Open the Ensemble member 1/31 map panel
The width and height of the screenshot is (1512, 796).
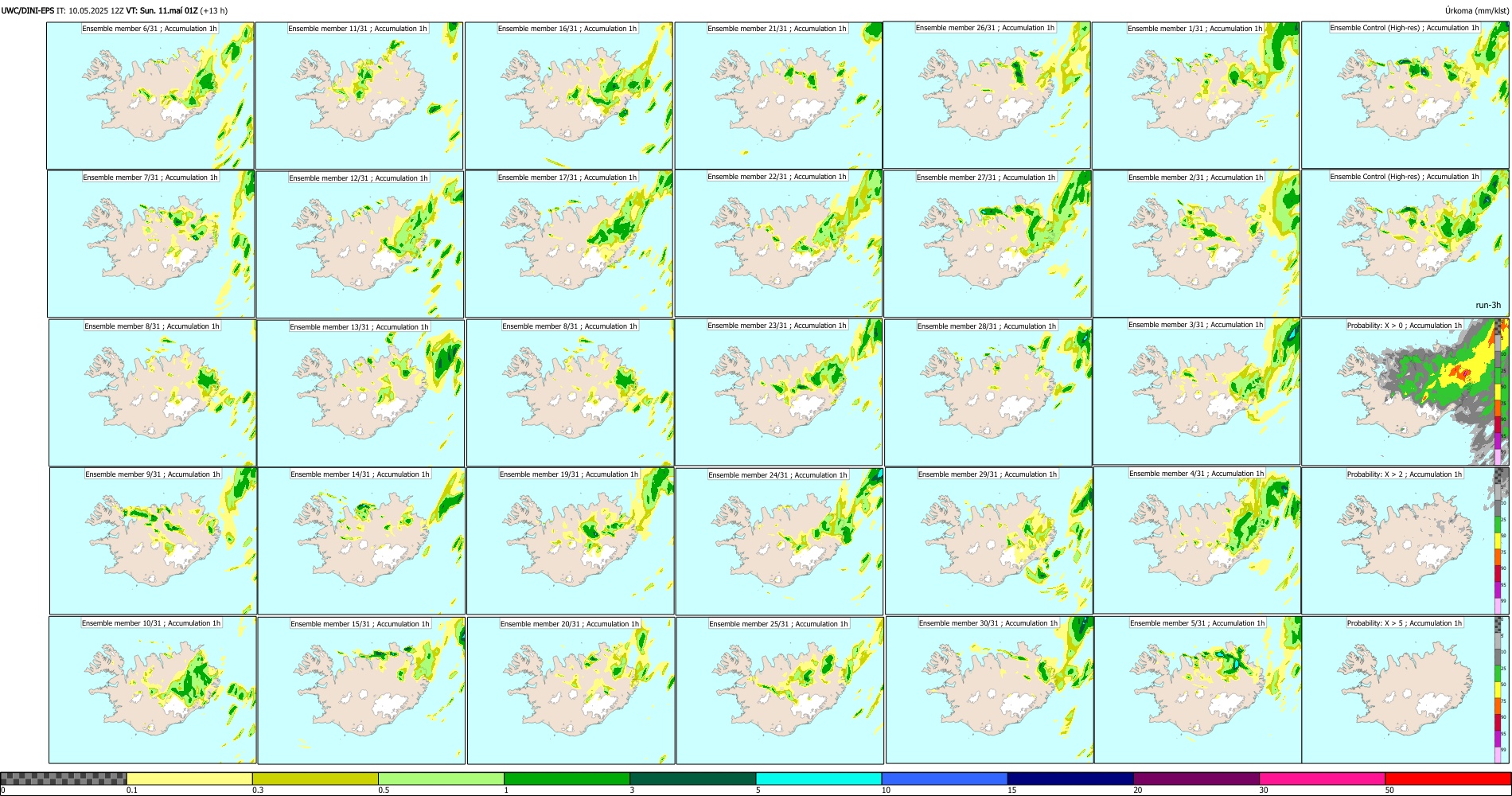pyautogui.click(x=1196, y=96)
